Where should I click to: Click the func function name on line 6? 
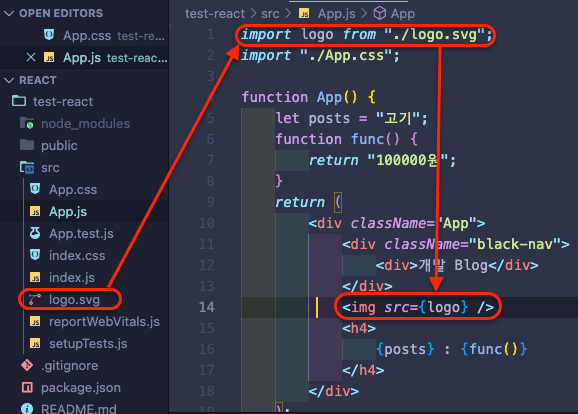coord(367,139)
